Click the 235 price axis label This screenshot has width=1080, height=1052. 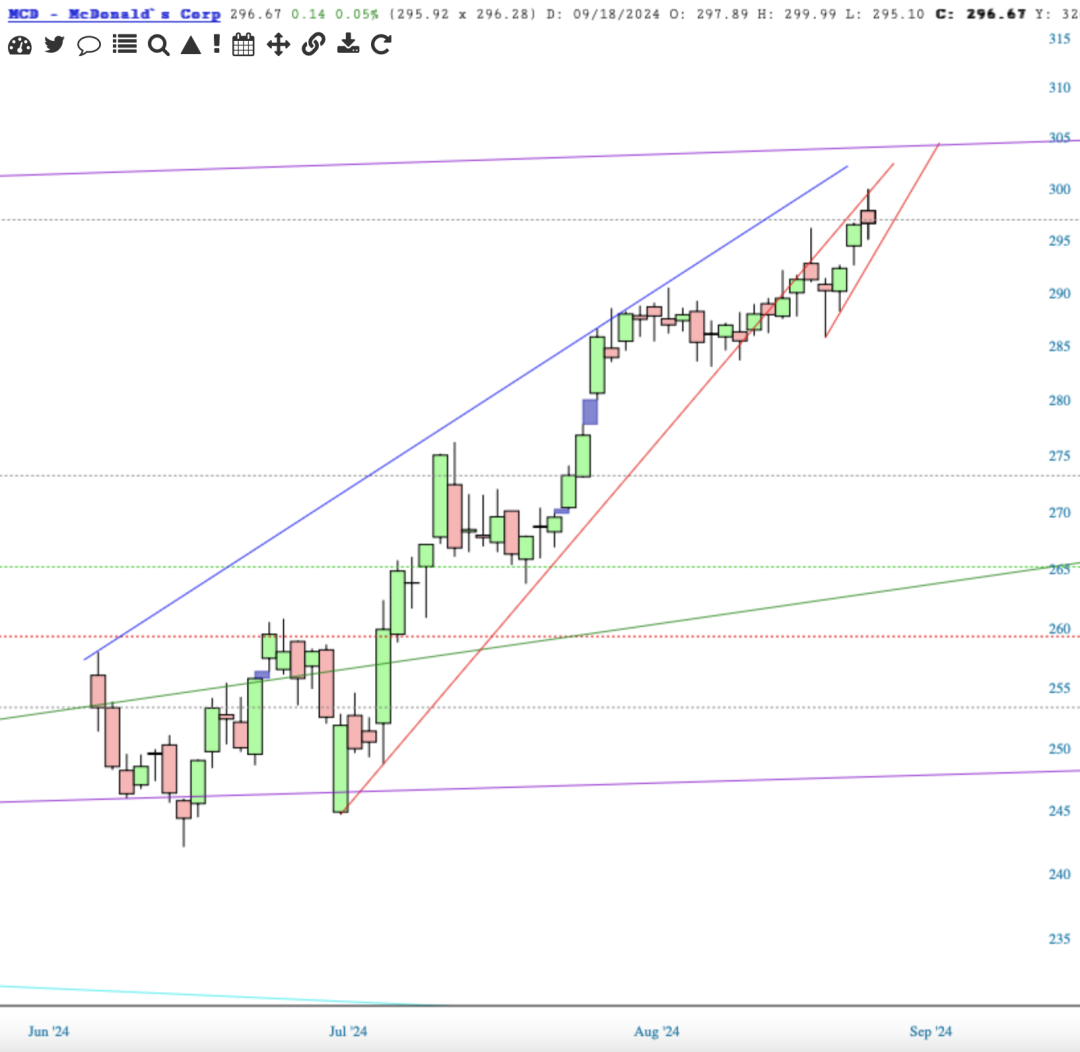click(x=1059, y=938)
